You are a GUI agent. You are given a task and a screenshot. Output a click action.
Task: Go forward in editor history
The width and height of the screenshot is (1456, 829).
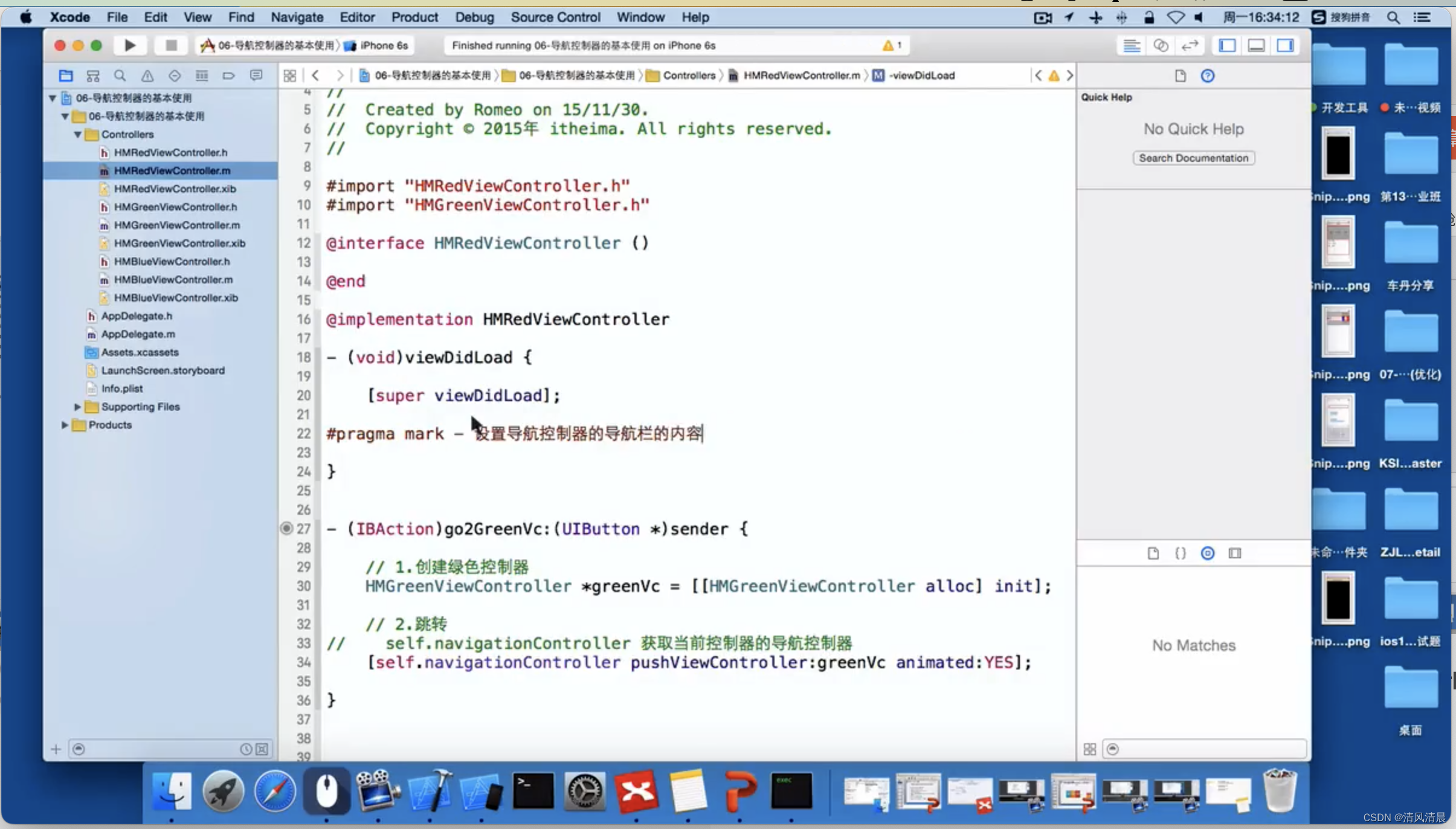(340, 76)
